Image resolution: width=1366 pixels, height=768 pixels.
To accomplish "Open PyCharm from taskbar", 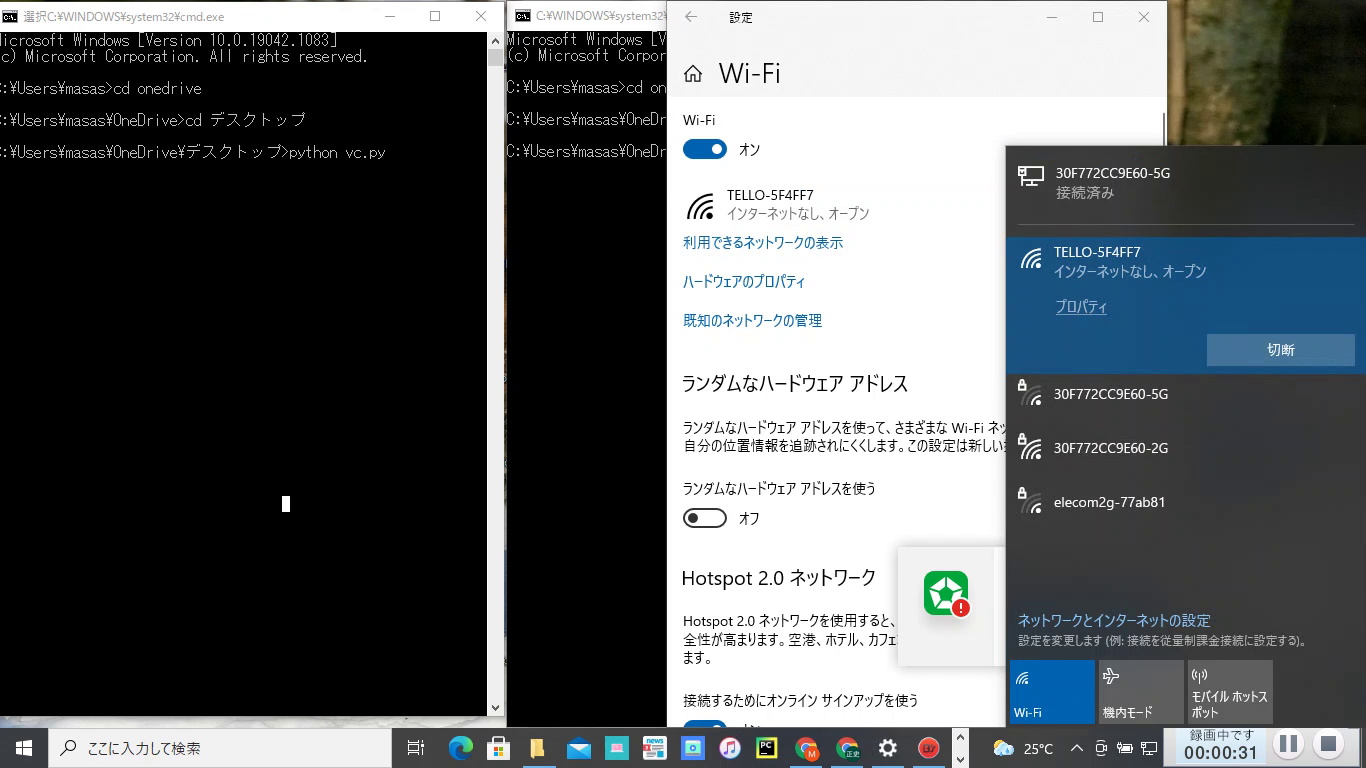I will 768,748.
